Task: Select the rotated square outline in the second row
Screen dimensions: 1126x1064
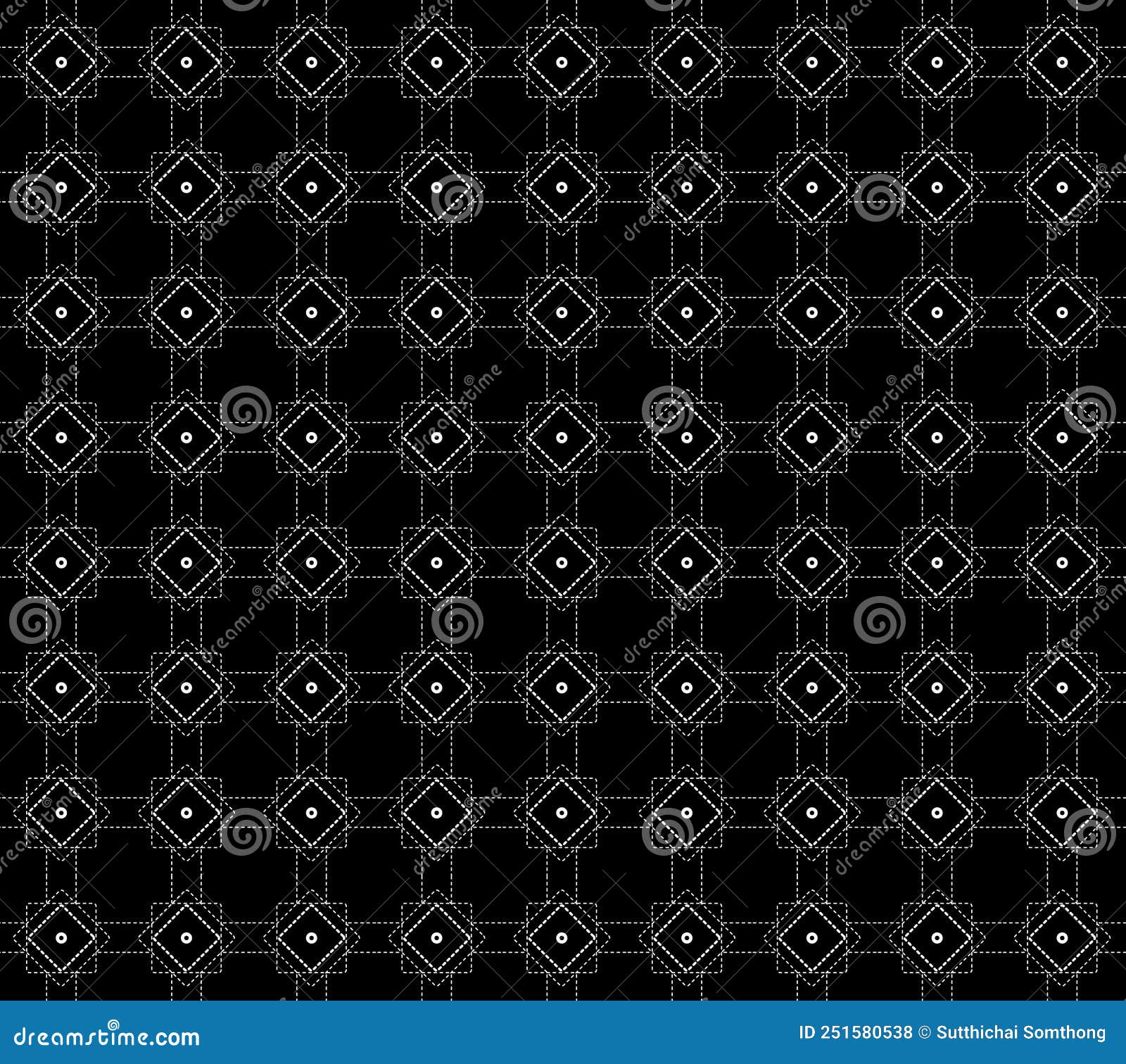Action: 187,186
